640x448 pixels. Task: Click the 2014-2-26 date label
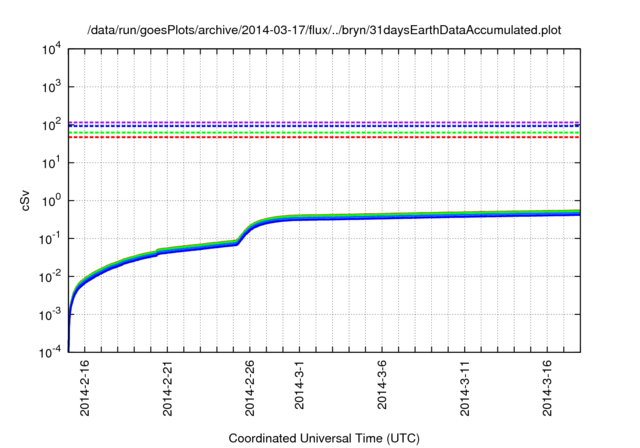[x=249, y=388]
